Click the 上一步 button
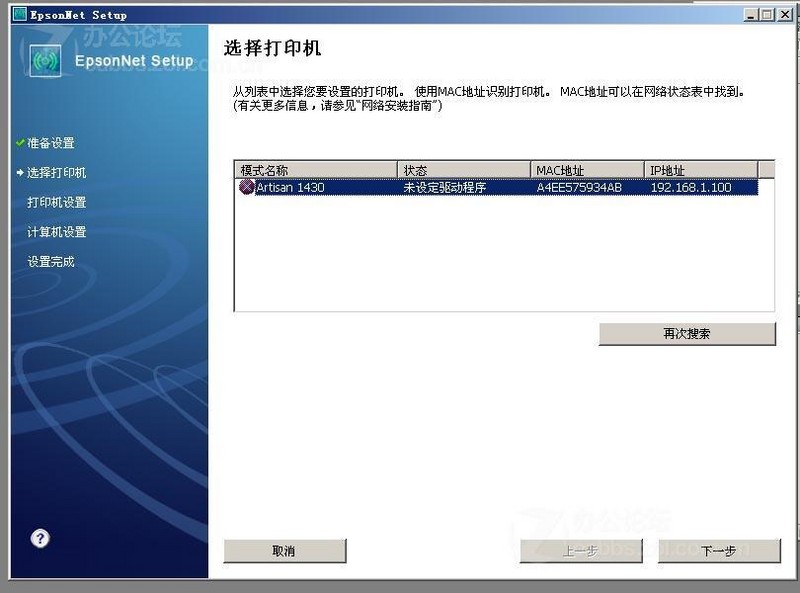The width and height of the screenshot is (800, 593). pos(581,551)
